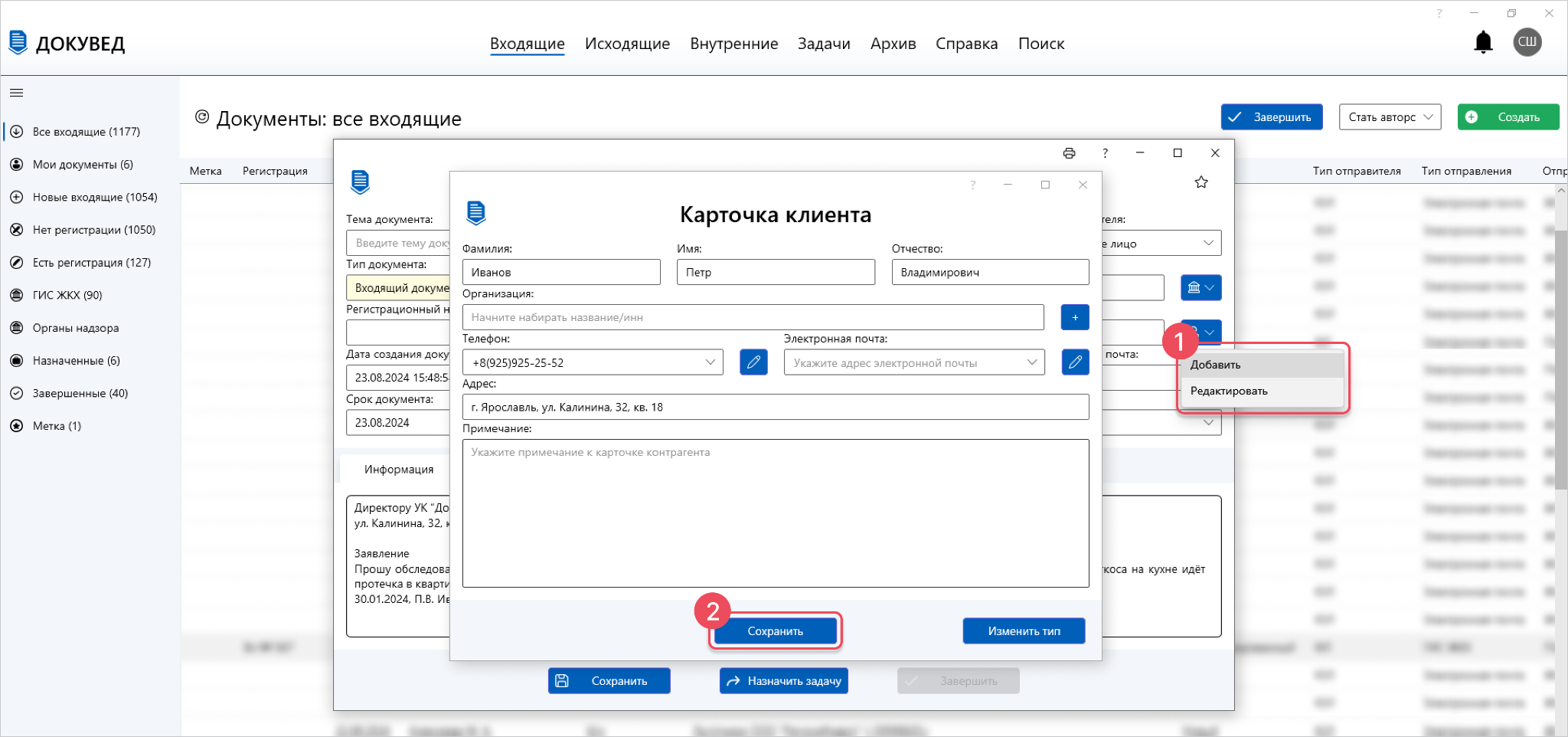This screenshot has width=1568, height=737.
Task: Select Редактировать from the popup menu
Action: click(1263, 391)
